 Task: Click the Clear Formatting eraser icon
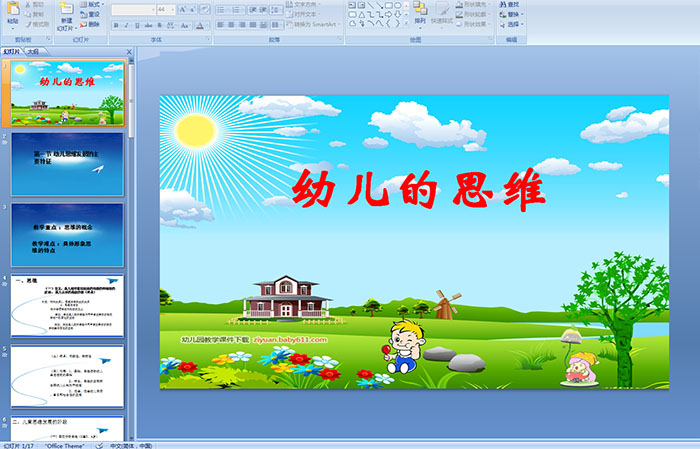coord(205,9)
